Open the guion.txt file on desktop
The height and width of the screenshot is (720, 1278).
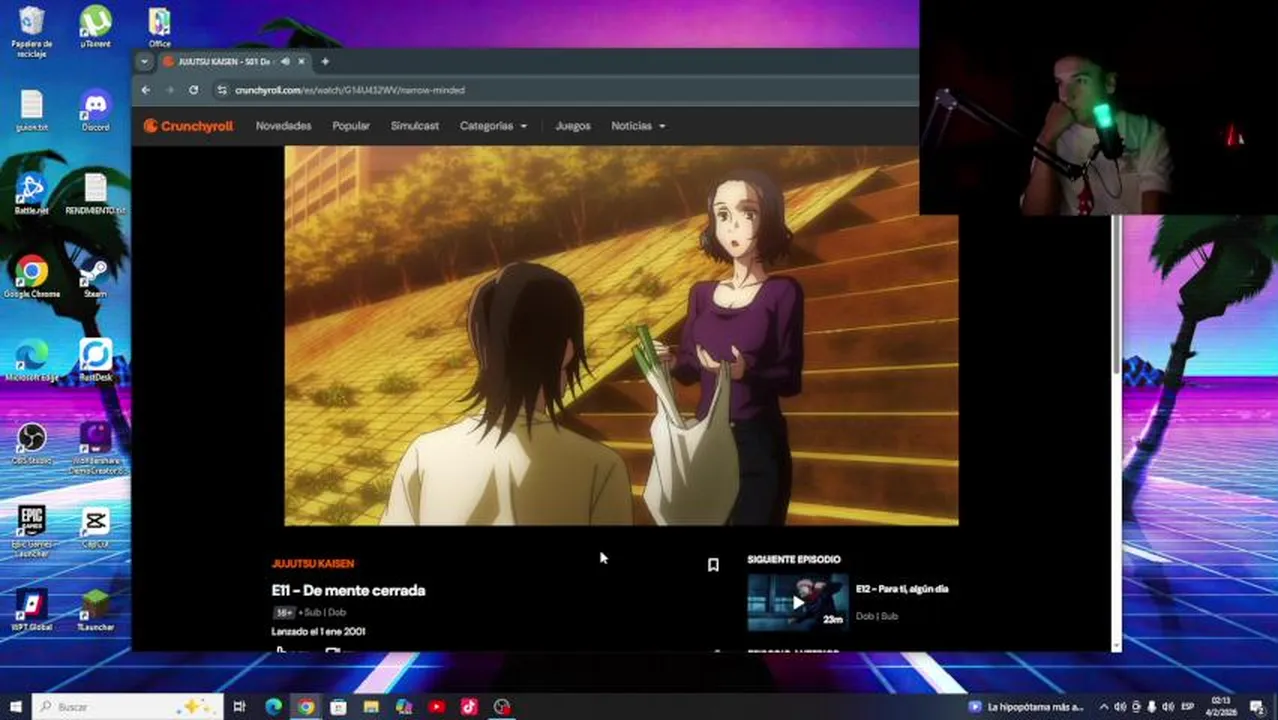(32, 111)
